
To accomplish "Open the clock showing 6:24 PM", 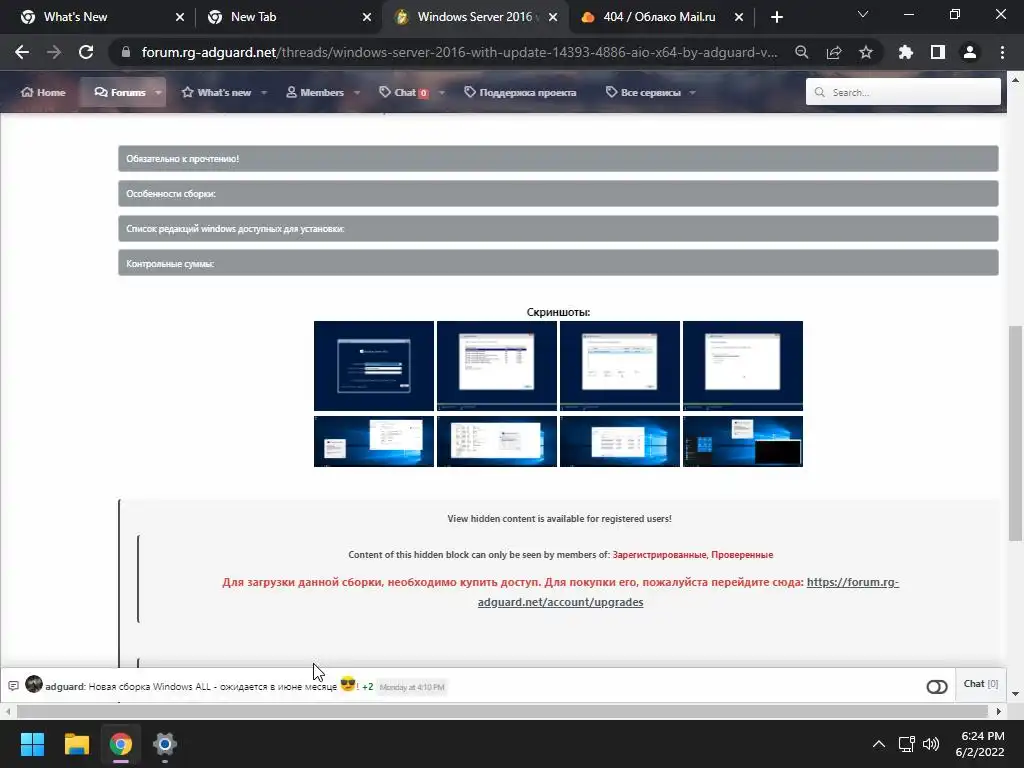I will click(980, 744).
